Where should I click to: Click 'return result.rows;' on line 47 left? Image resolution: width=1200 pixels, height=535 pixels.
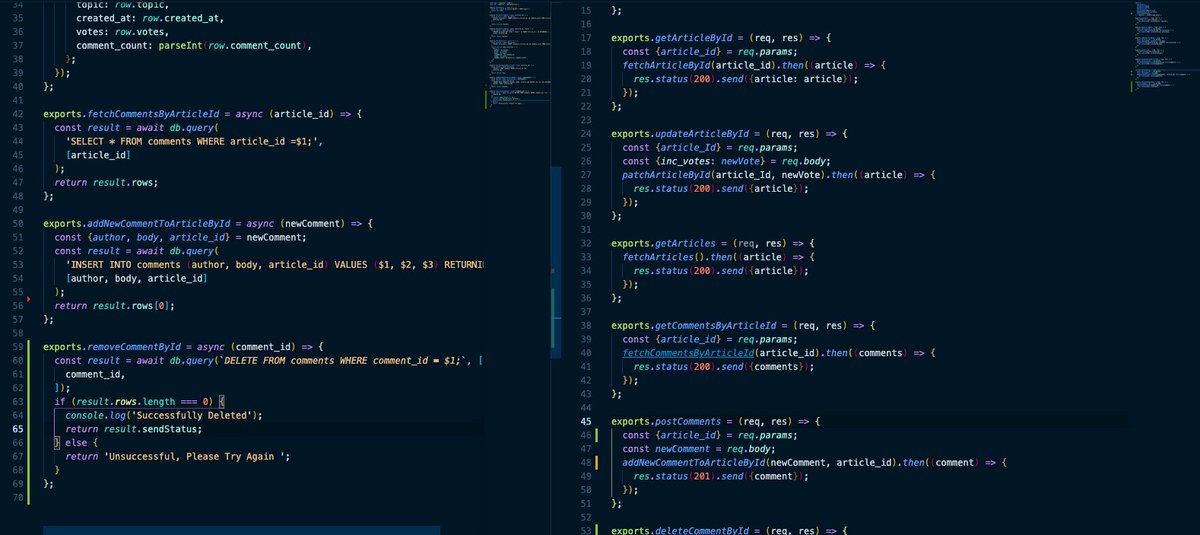106,183
